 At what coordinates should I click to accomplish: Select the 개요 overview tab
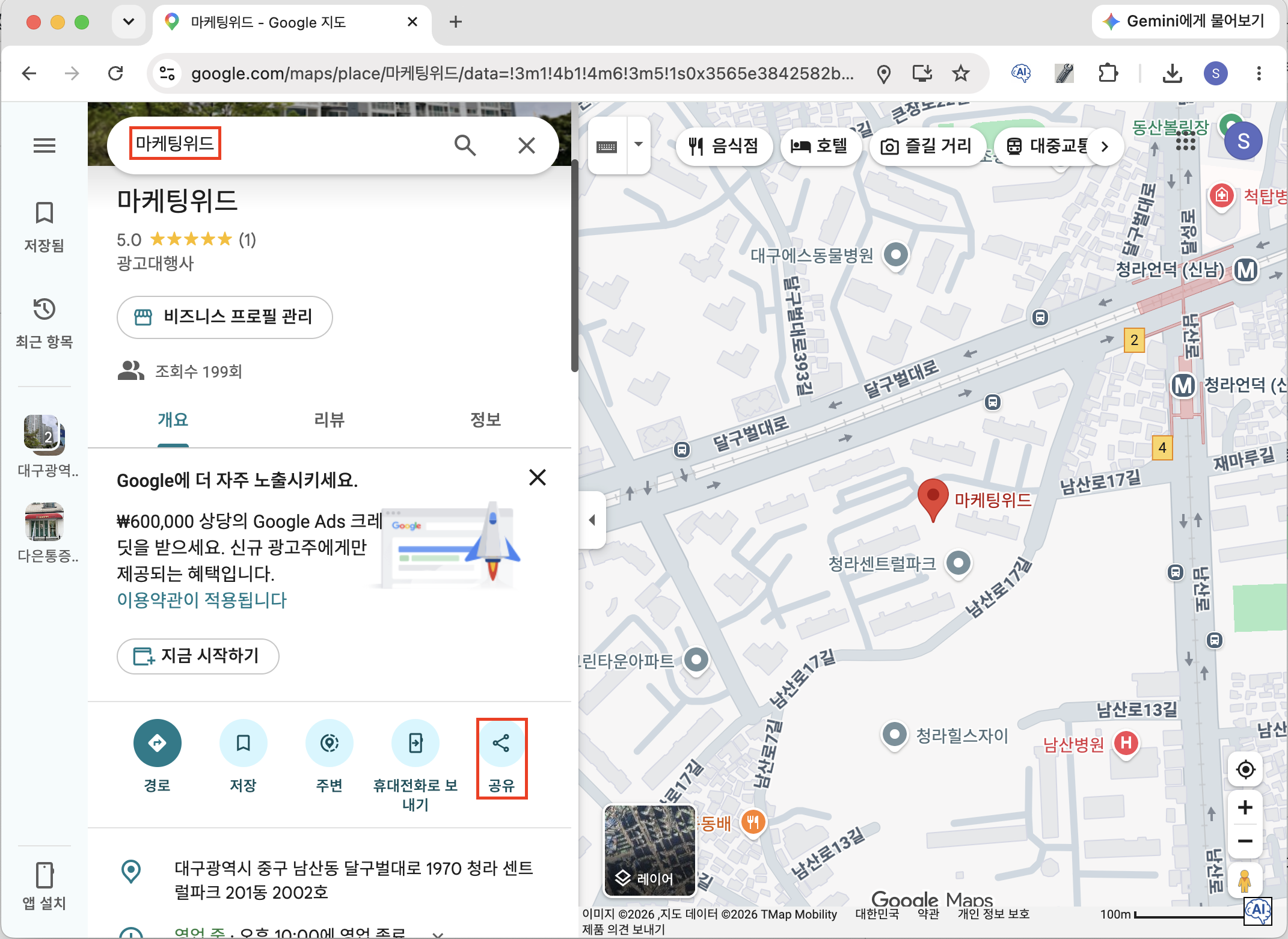[173, 420]
